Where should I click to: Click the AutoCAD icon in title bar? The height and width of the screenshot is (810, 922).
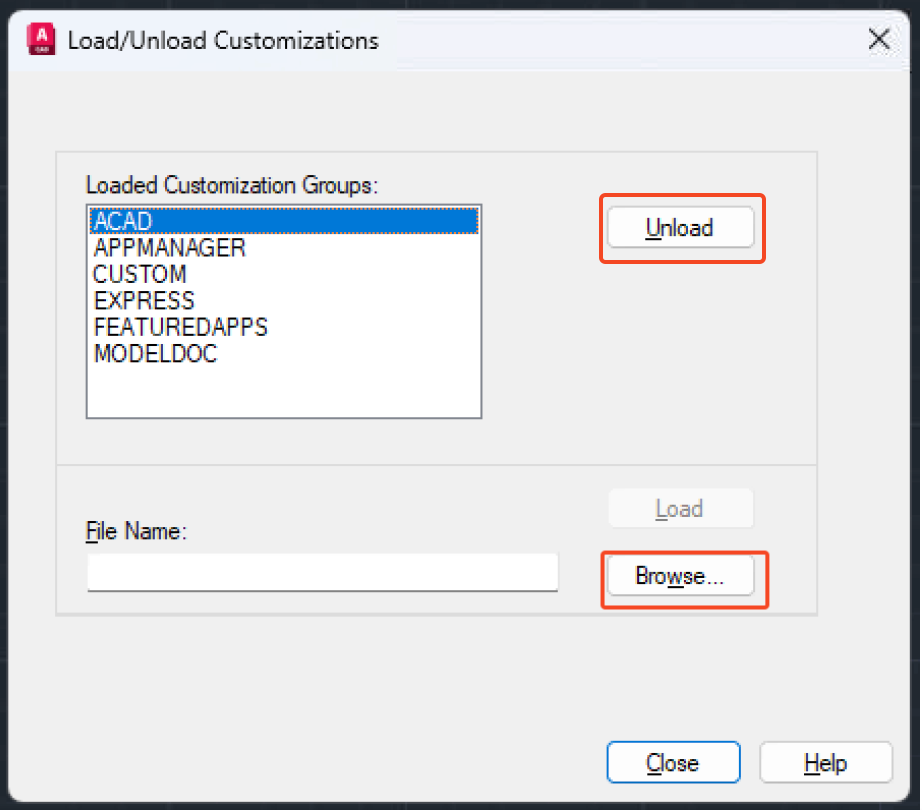pos(41,40)
